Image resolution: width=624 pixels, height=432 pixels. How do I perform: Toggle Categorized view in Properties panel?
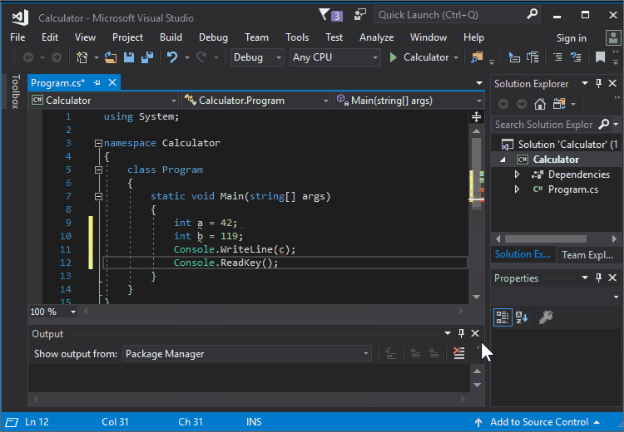coord(503,317)
